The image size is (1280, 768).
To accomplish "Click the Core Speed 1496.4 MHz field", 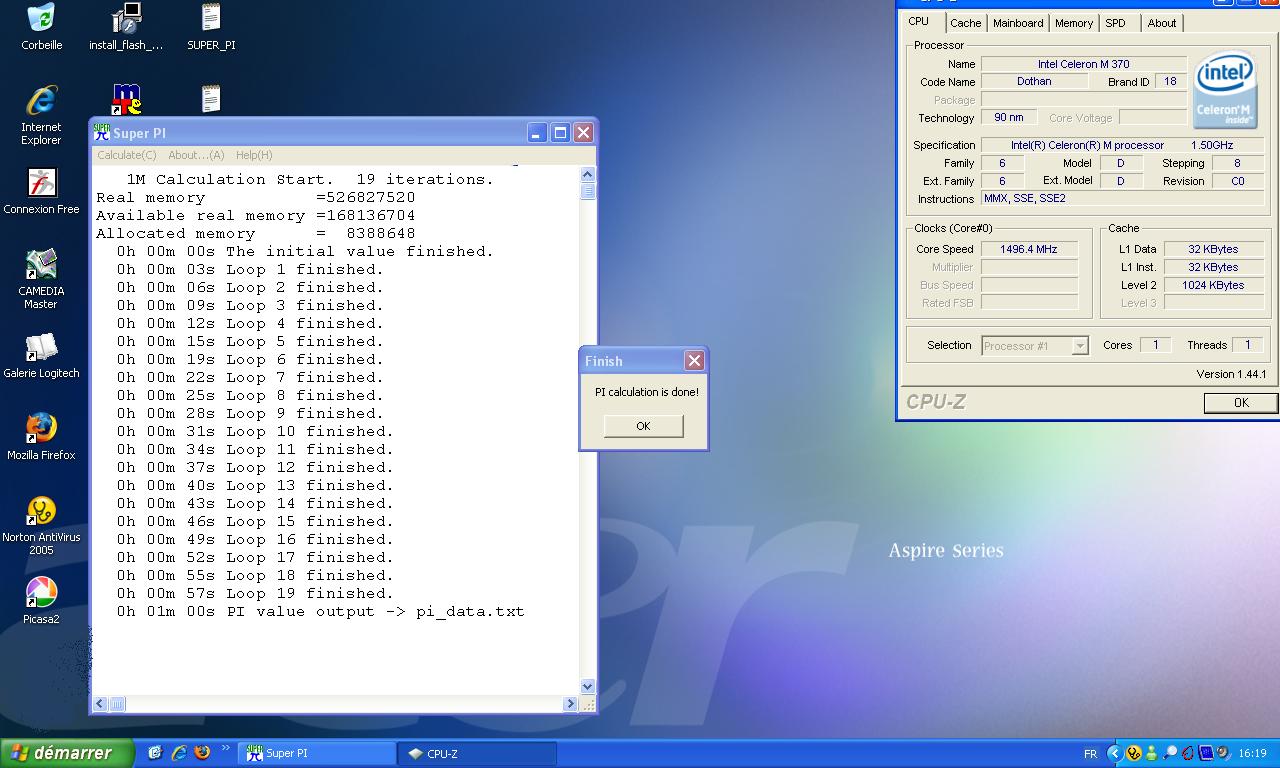I will coord(1029,249).
